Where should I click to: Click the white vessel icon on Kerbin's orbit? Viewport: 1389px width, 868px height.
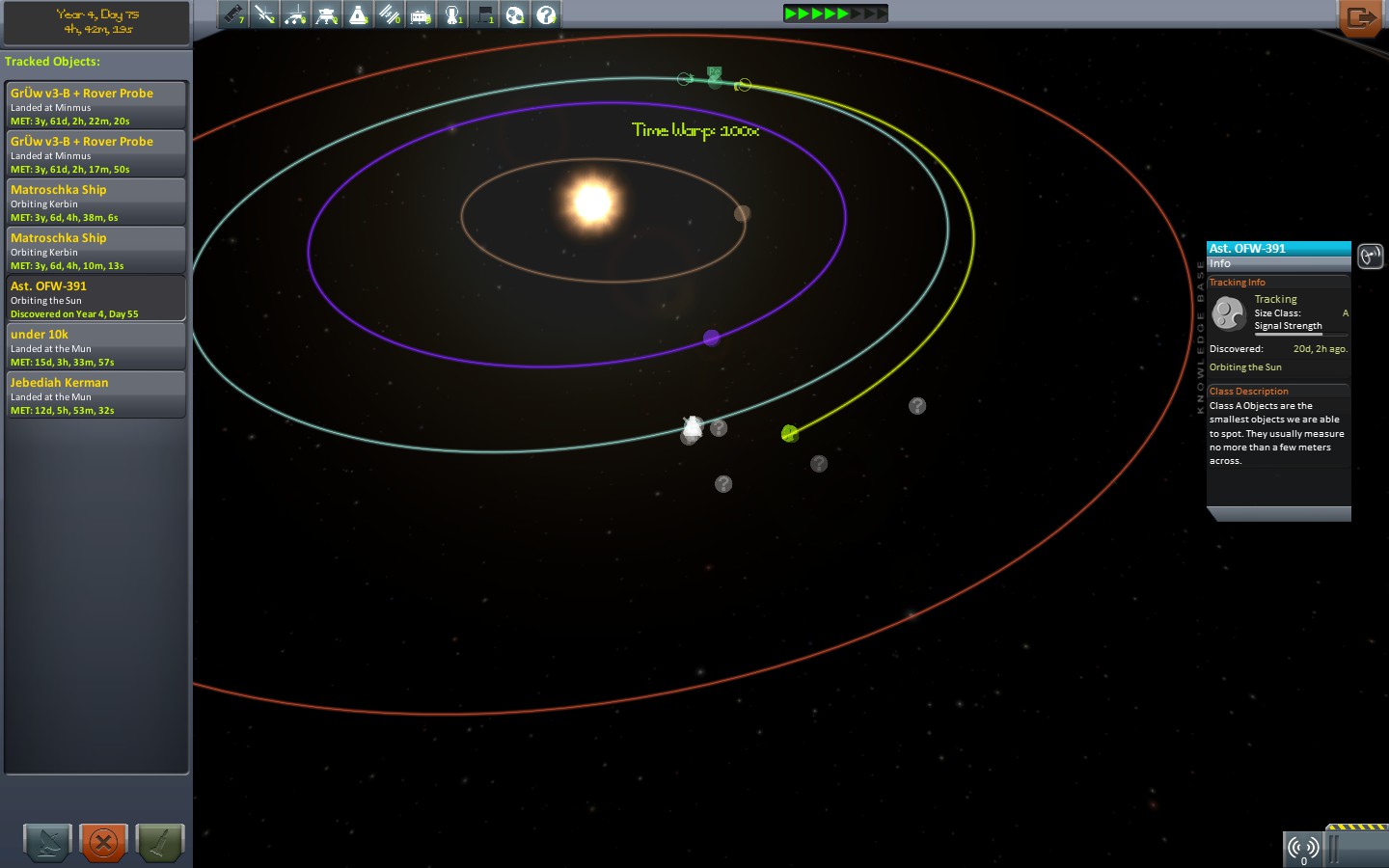(x=692, y=427)
